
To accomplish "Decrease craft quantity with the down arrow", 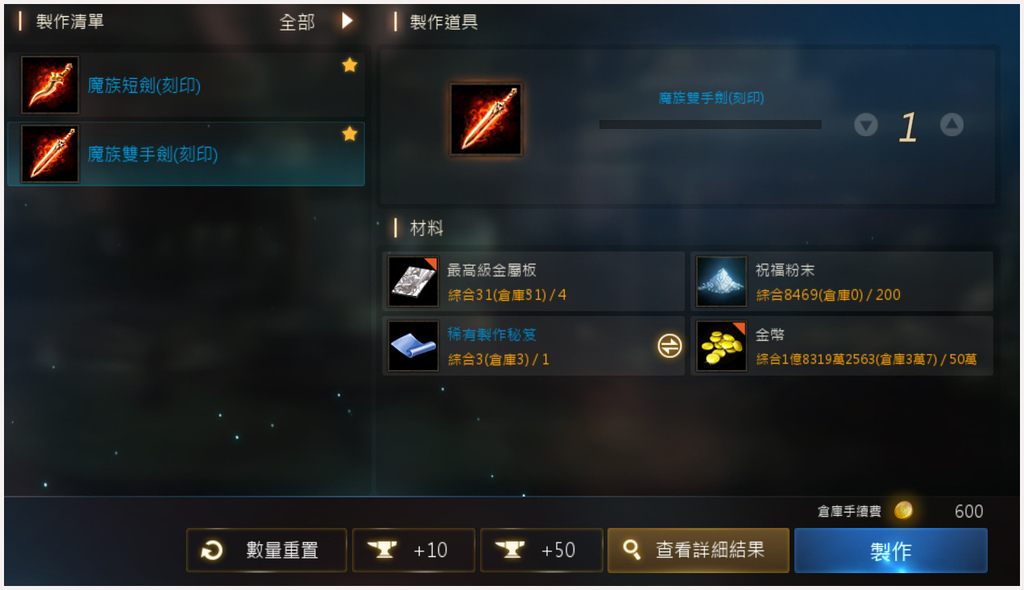I will [866, 125].
